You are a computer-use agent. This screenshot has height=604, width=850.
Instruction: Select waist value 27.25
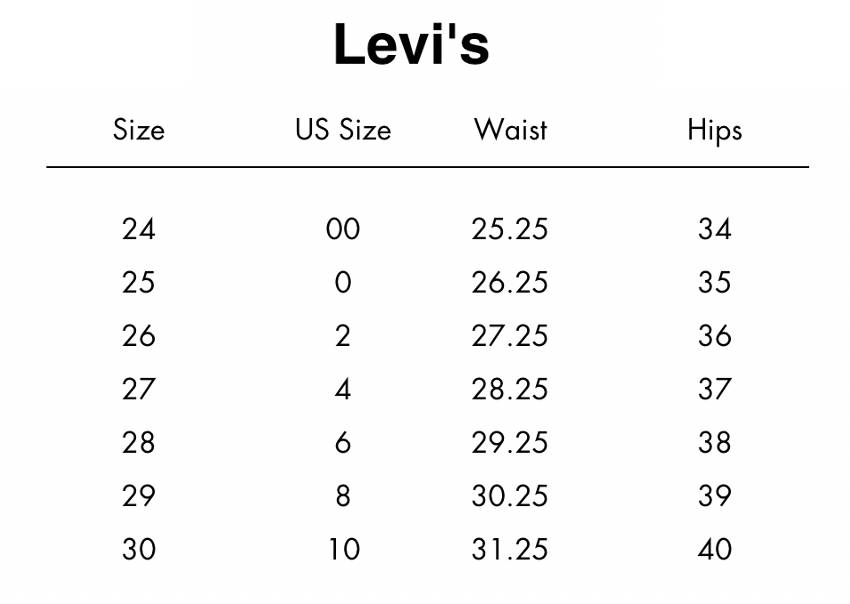[510, 336]
